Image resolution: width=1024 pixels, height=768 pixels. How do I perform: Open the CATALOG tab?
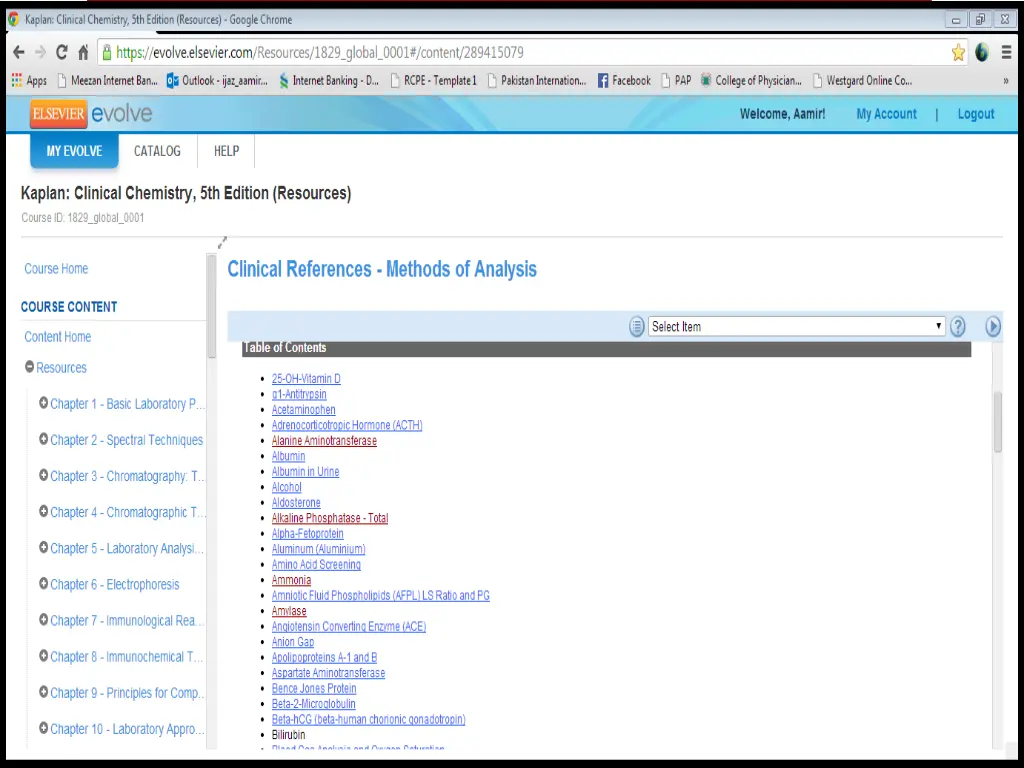(x=157, y=151)
